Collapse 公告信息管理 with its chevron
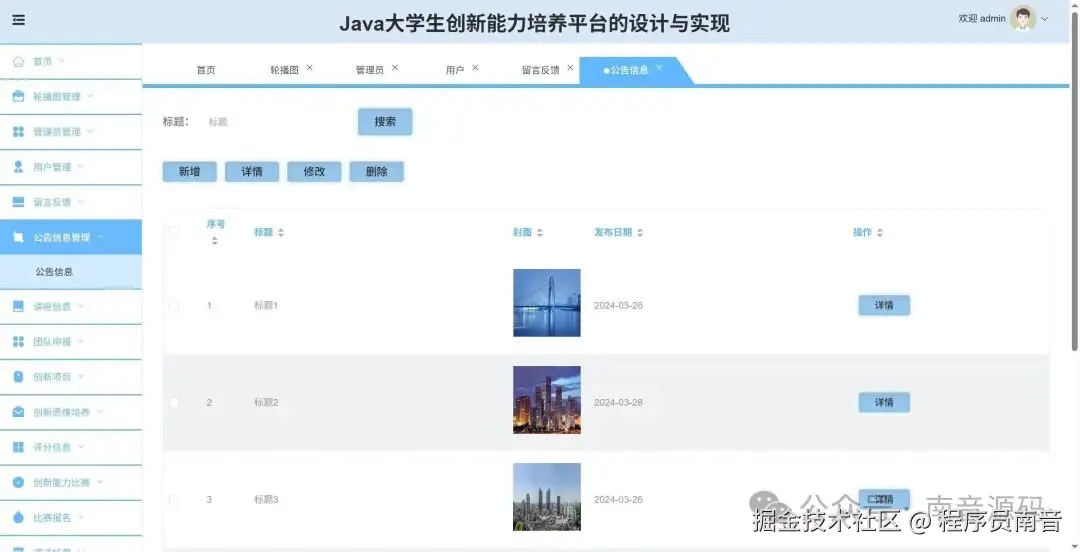The image size is (1080, 552). tap(100, 237)
